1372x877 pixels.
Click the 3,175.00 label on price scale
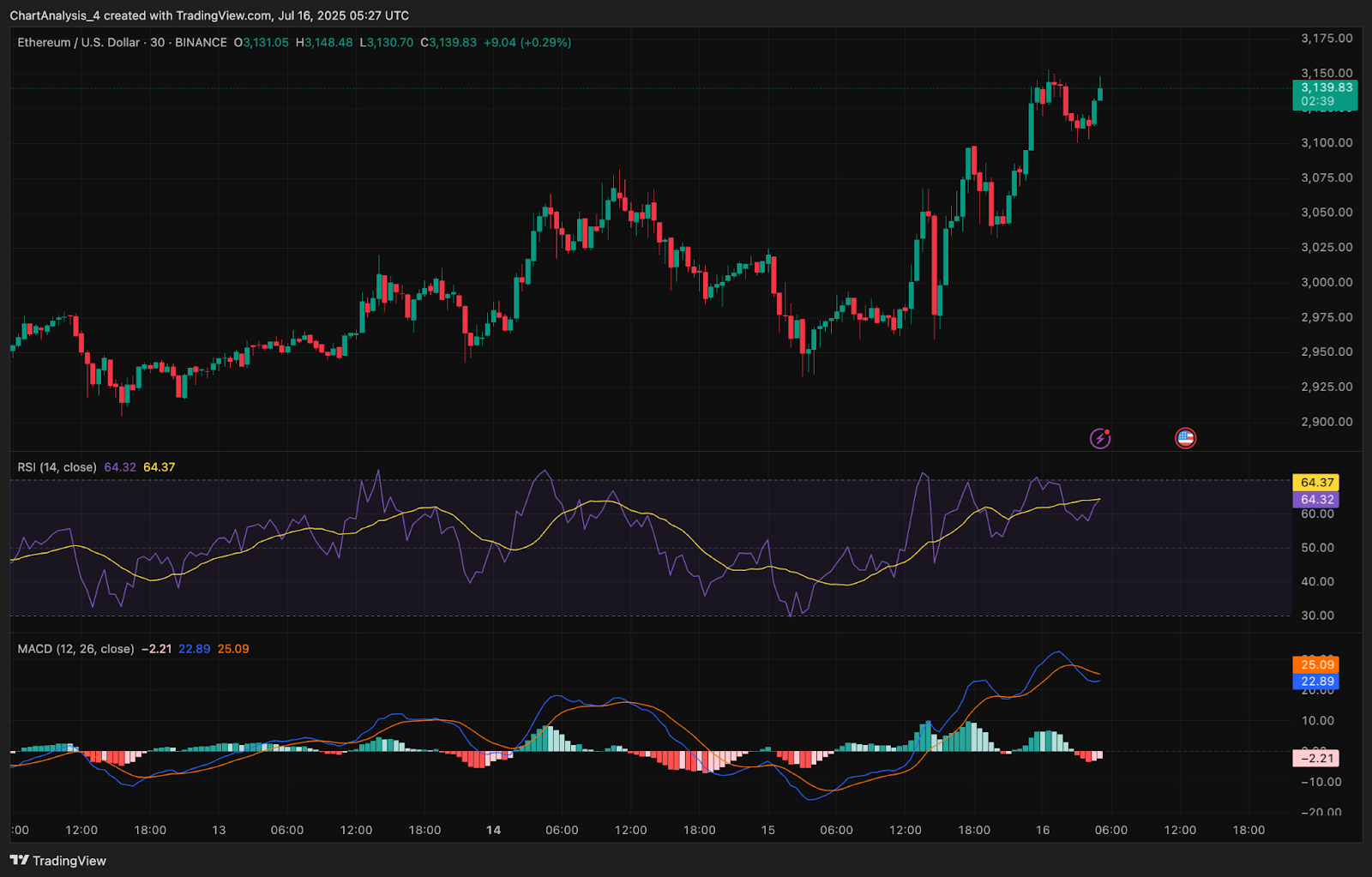point(1327,39)
